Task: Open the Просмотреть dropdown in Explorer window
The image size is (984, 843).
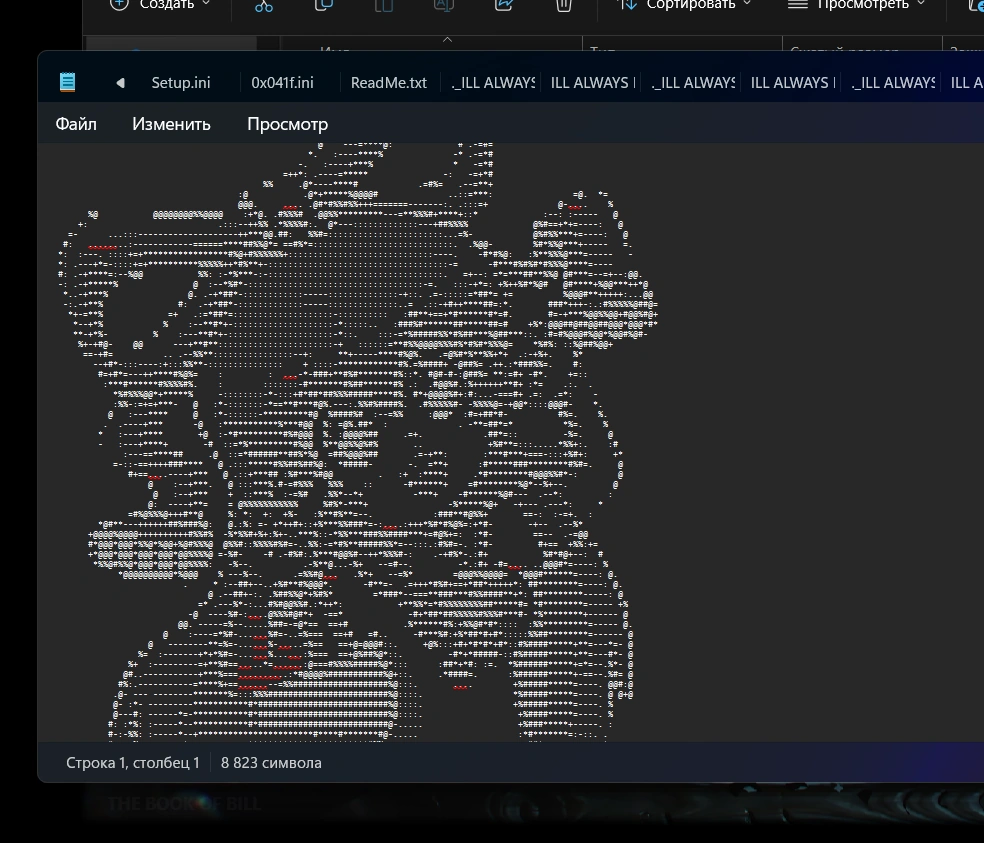Action: (x=857, y=5)
